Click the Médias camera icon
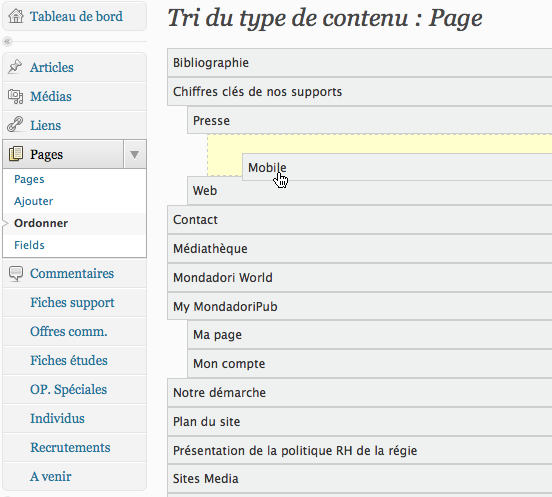The height and width of the screenshot is (497, 552). pyautogui.click(x=15, y=96)
